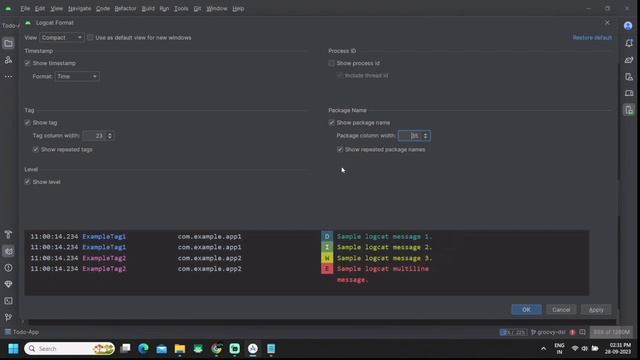Toggle Use as default view for new windows

point(90,38)
